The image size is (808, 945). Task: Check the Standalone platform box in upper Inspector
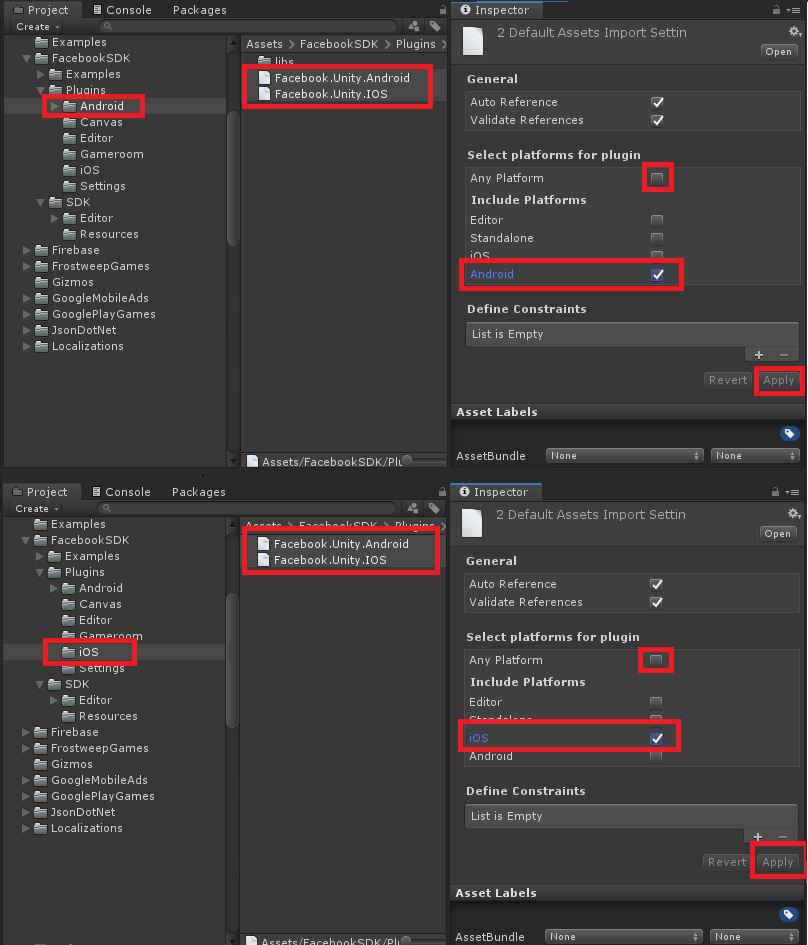tap(657, 238)
